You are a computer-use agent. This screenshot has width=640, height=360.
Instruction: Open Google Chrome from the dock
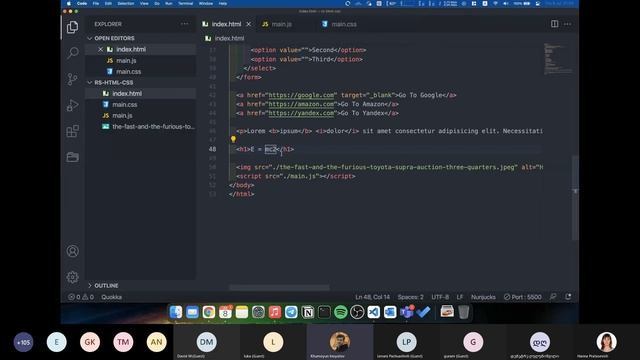209,312
